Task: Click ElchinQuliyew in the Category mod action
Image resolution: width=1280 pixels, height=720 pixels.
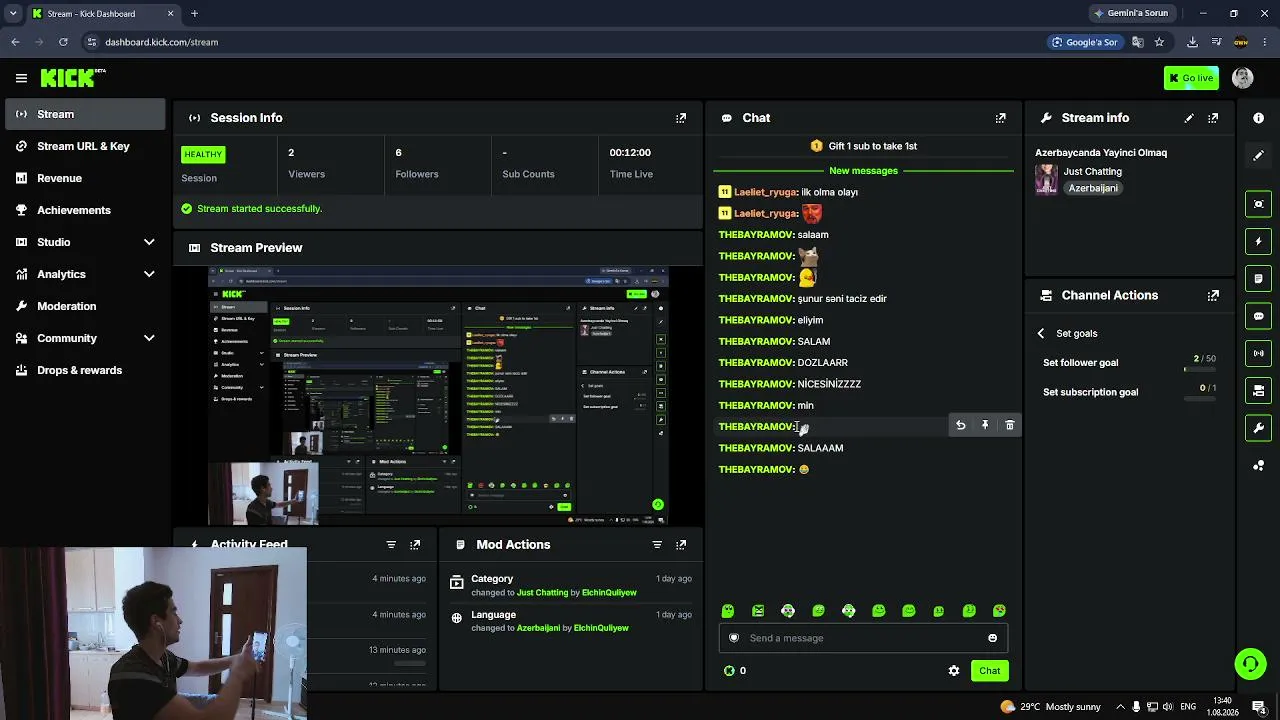Action: (x=609, y=593)
